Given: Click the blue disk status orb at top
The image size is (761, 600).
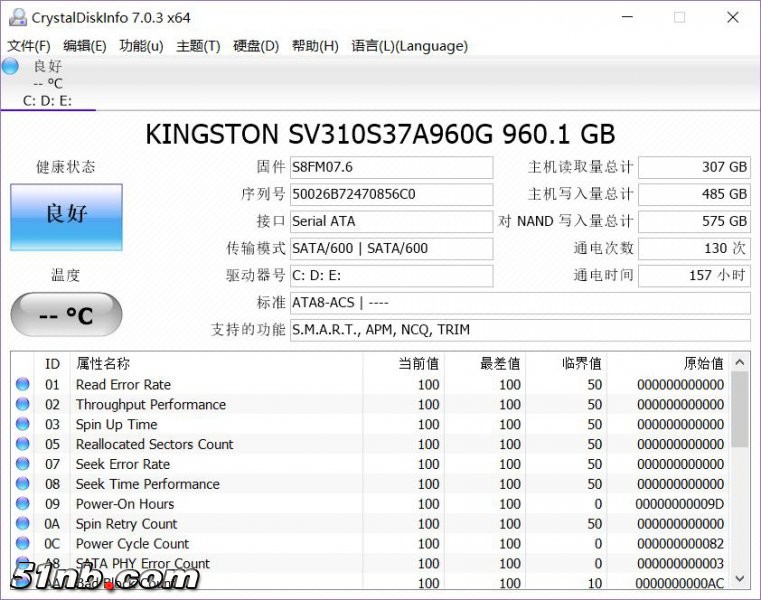Looking at the screenshot, I should [11, 67].
